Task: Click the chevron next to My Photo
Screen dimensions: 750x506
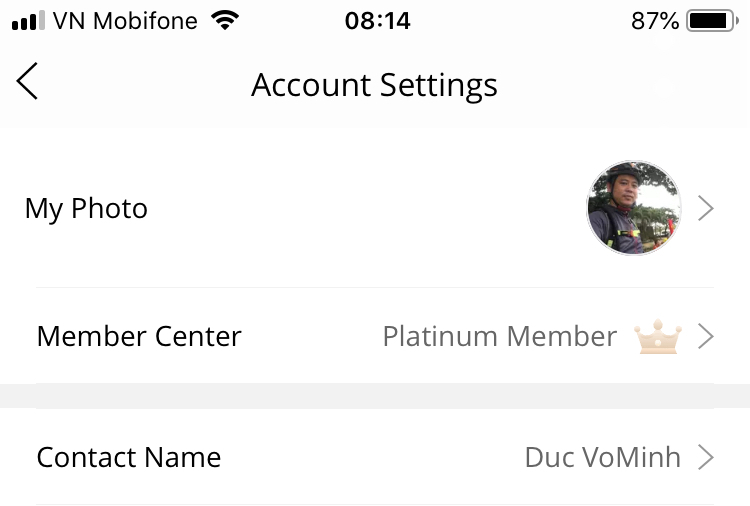Action: [x=706, y=208]
